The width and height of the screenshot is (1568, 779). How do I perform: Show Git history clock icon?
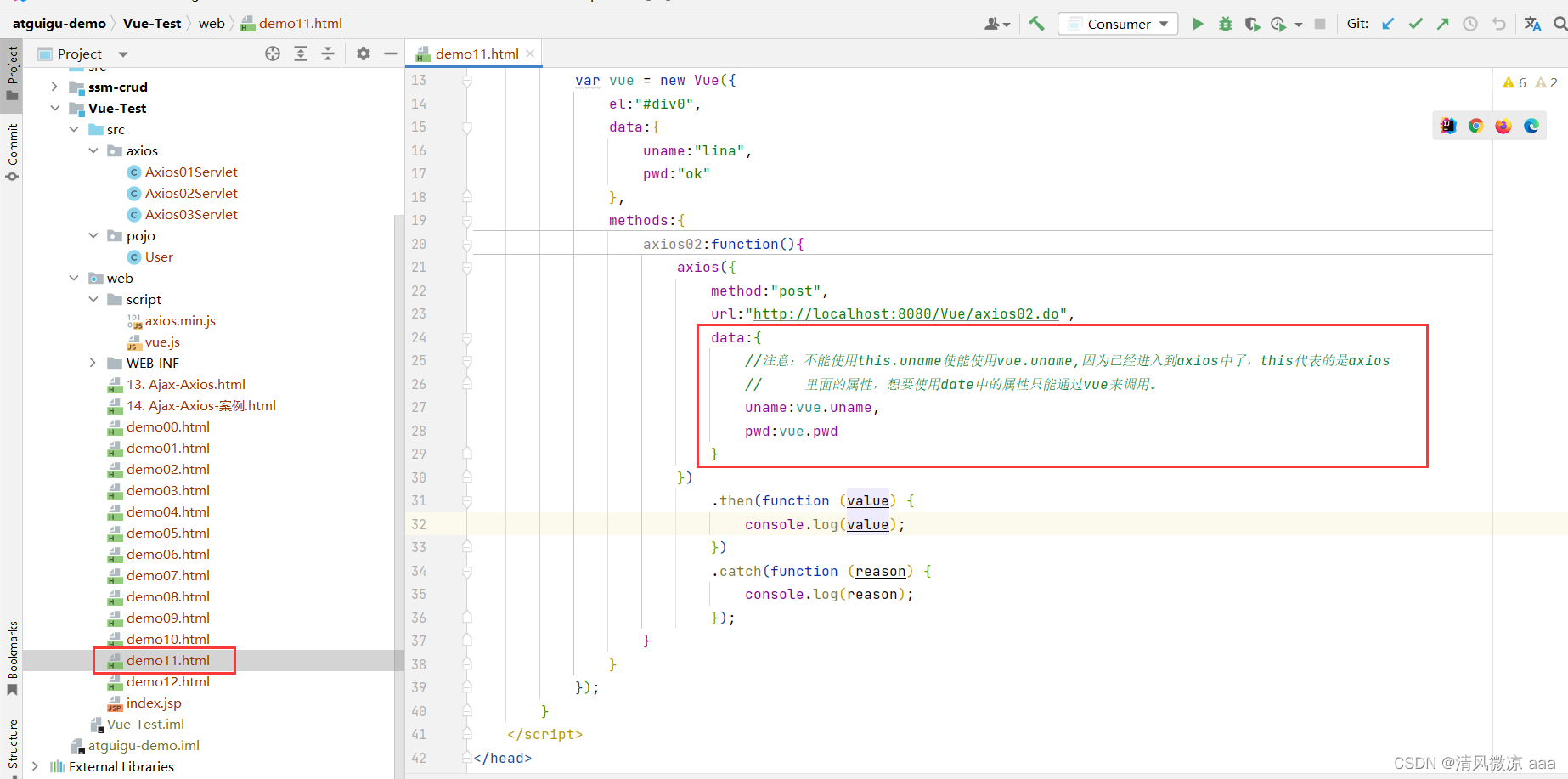click(x=1470, y=24)
